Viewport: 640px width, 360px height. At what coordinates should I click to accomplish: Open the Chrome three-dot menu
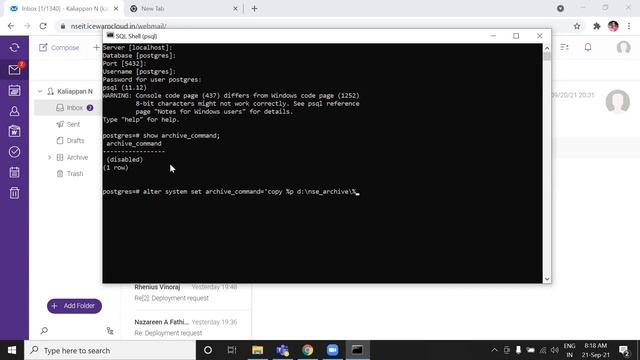(x=629, y=26)
